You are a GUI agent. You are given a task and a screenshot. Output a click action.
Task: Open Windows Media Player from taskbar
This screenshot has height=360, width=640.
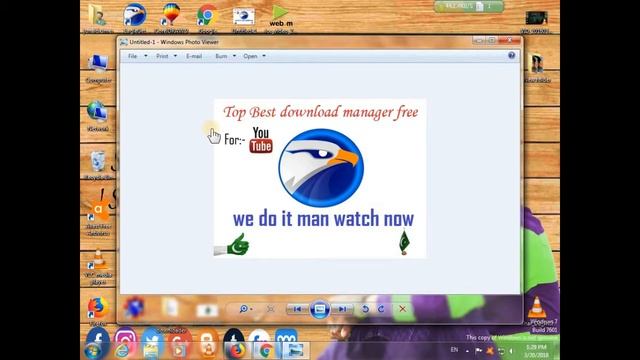[179, 351]
